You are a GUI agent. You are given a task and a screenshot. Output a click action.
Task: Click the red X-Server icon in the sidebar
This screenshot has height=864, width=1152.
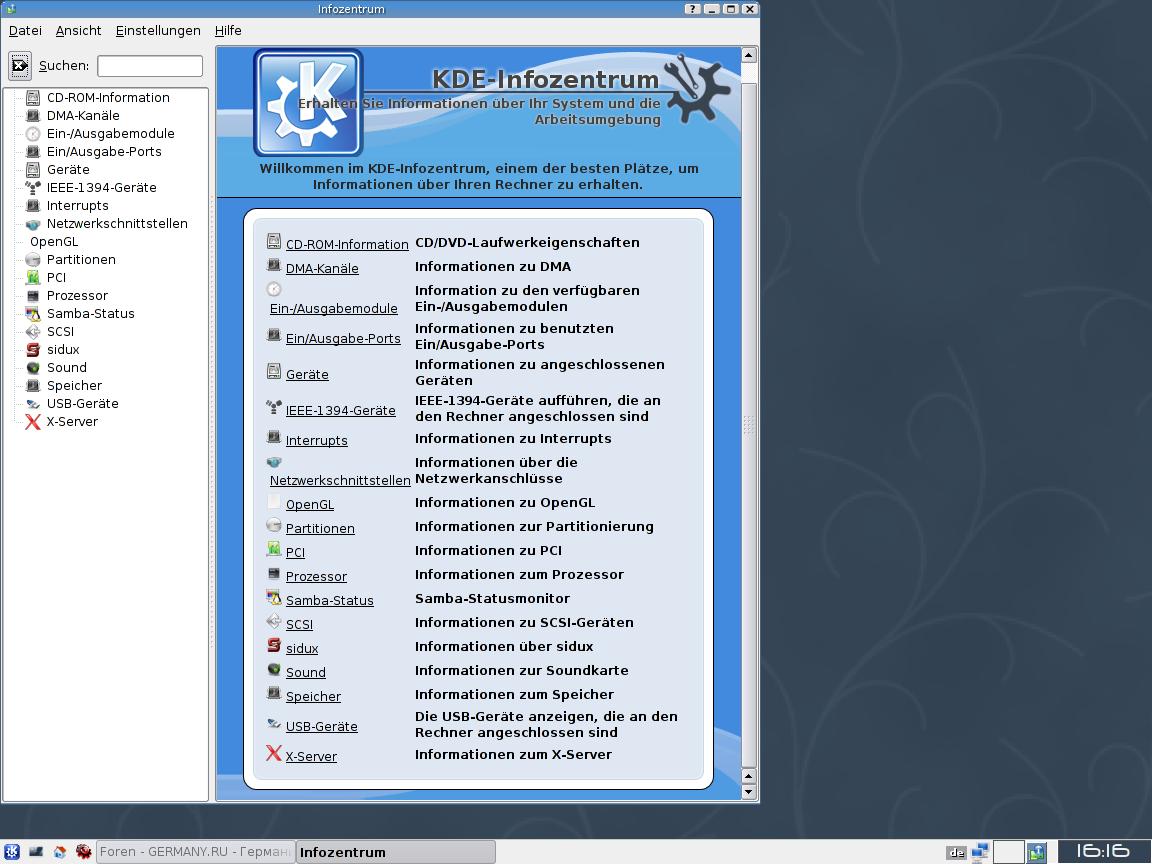pos(32,422)
